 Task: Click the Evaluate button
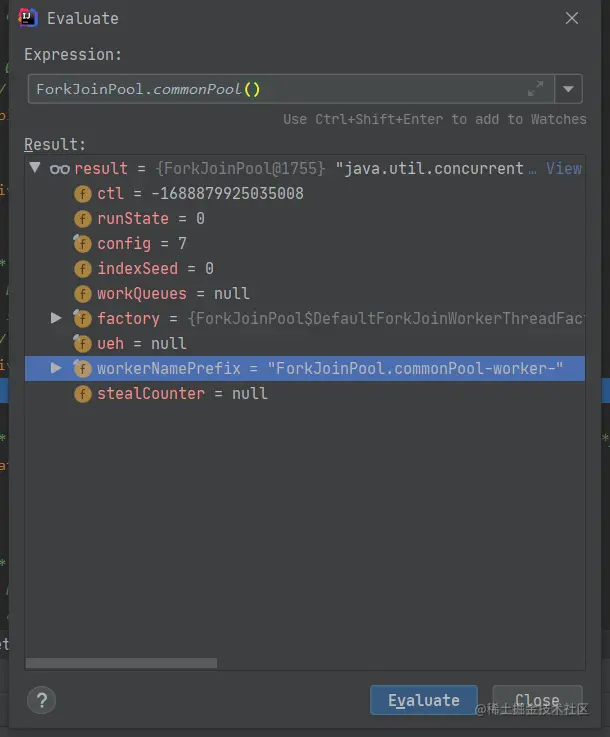(423, 700)
